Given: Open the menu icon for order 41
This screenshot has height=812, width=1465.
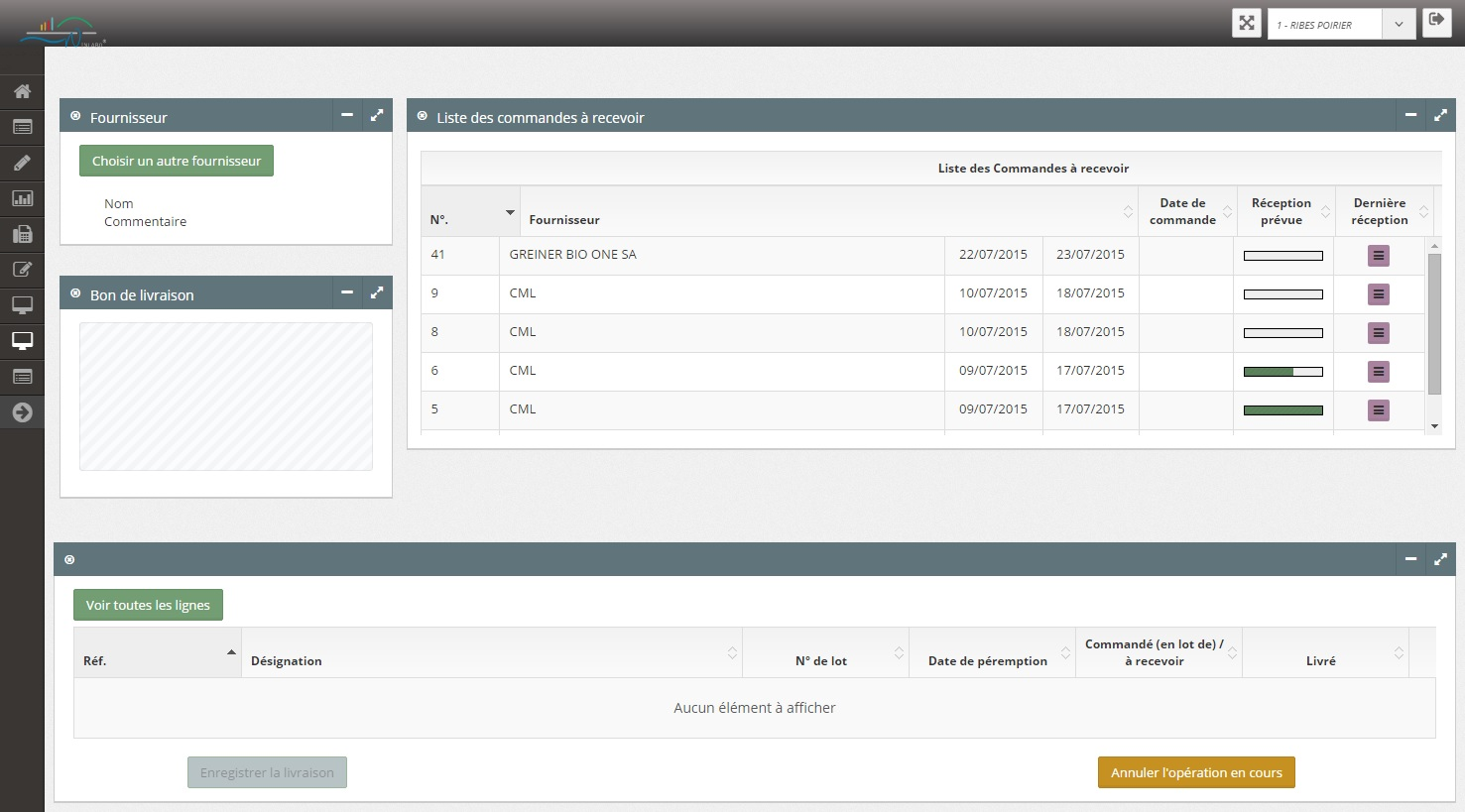Looking at the screenshot, I should point(1378,256).
